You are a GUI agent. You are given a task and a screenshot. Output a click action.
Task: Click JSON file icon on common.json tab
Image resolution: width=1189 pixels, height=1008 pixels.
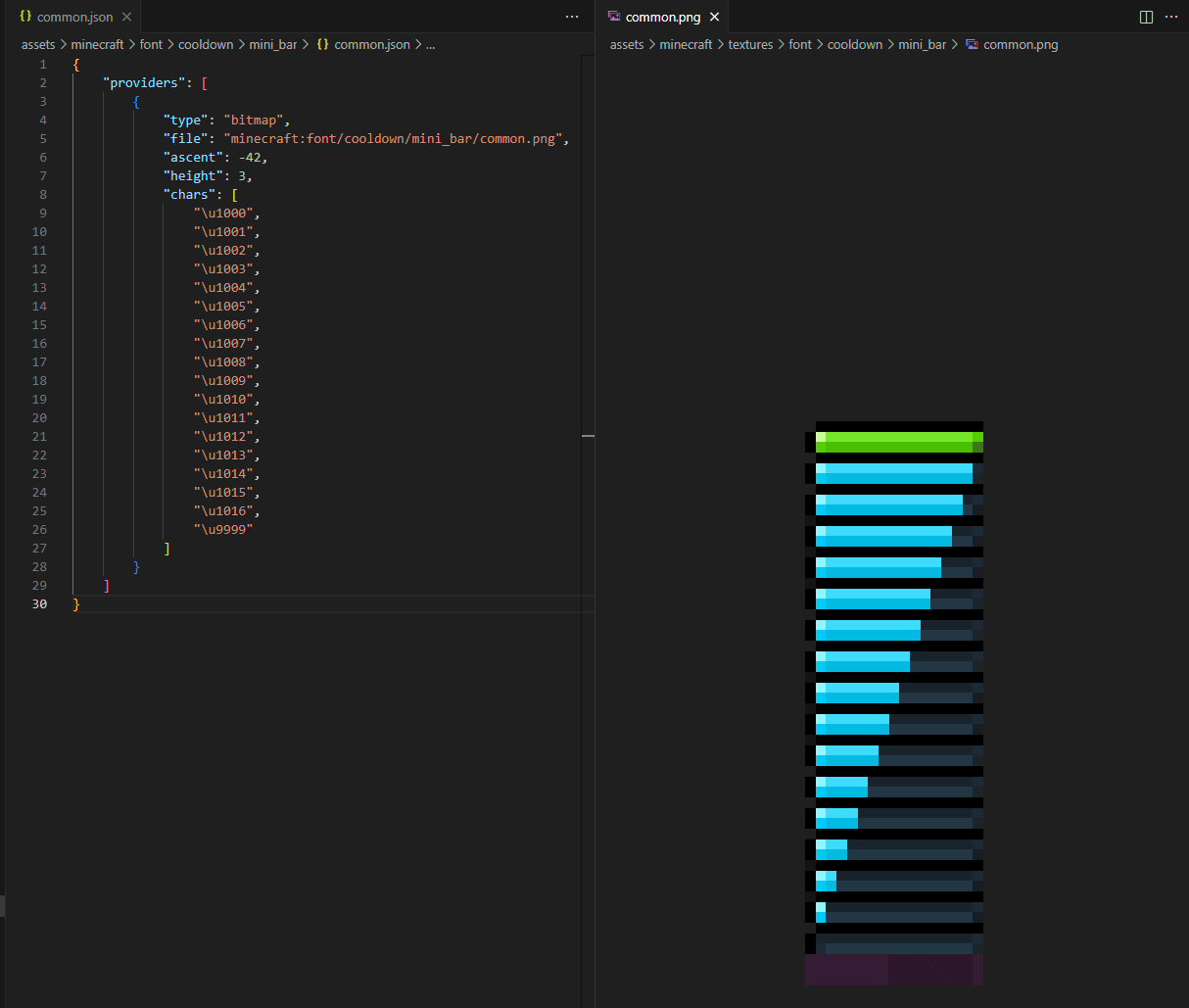click(x=25, y=17)
